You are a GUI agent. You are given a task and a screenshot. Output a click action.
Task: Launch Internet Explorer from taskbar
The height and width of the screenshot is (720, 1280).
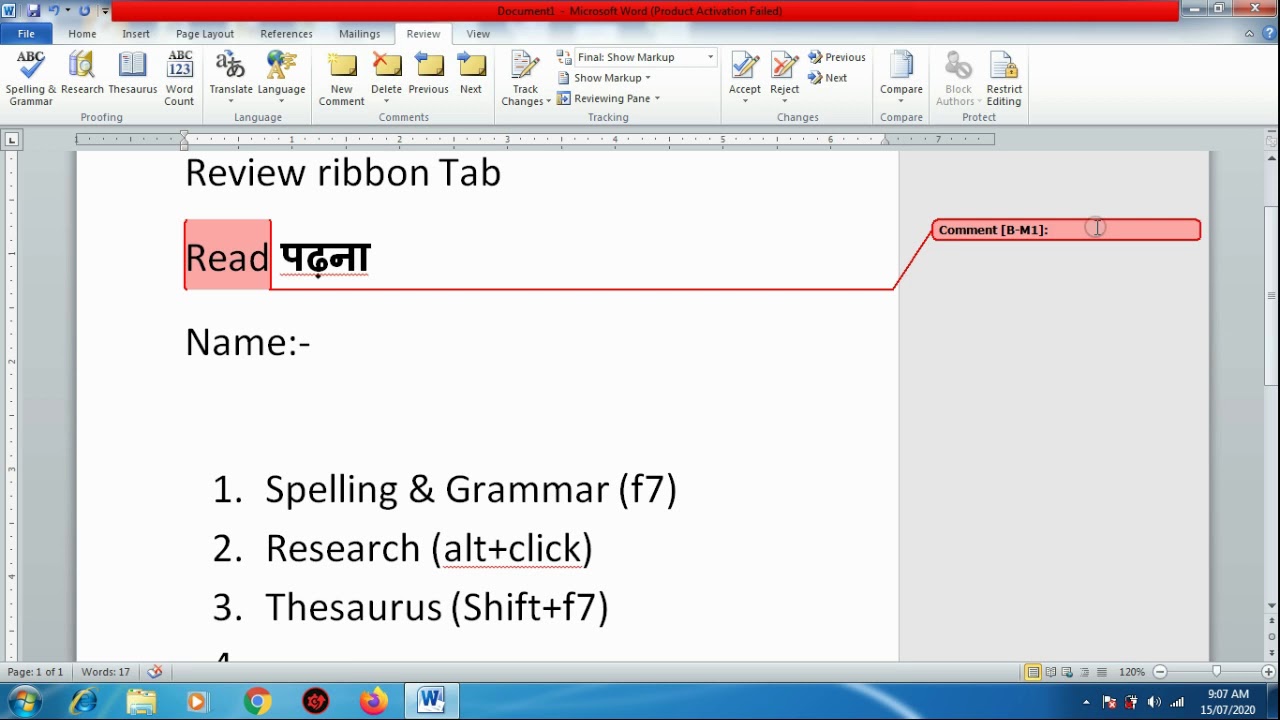83,702
